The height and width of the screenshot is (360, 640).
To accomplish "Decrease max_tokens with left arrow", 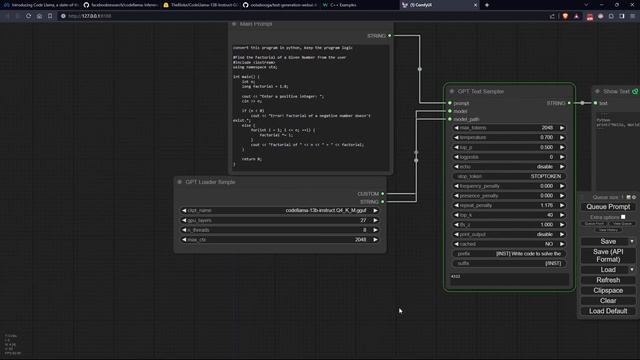I will [456, 128].
